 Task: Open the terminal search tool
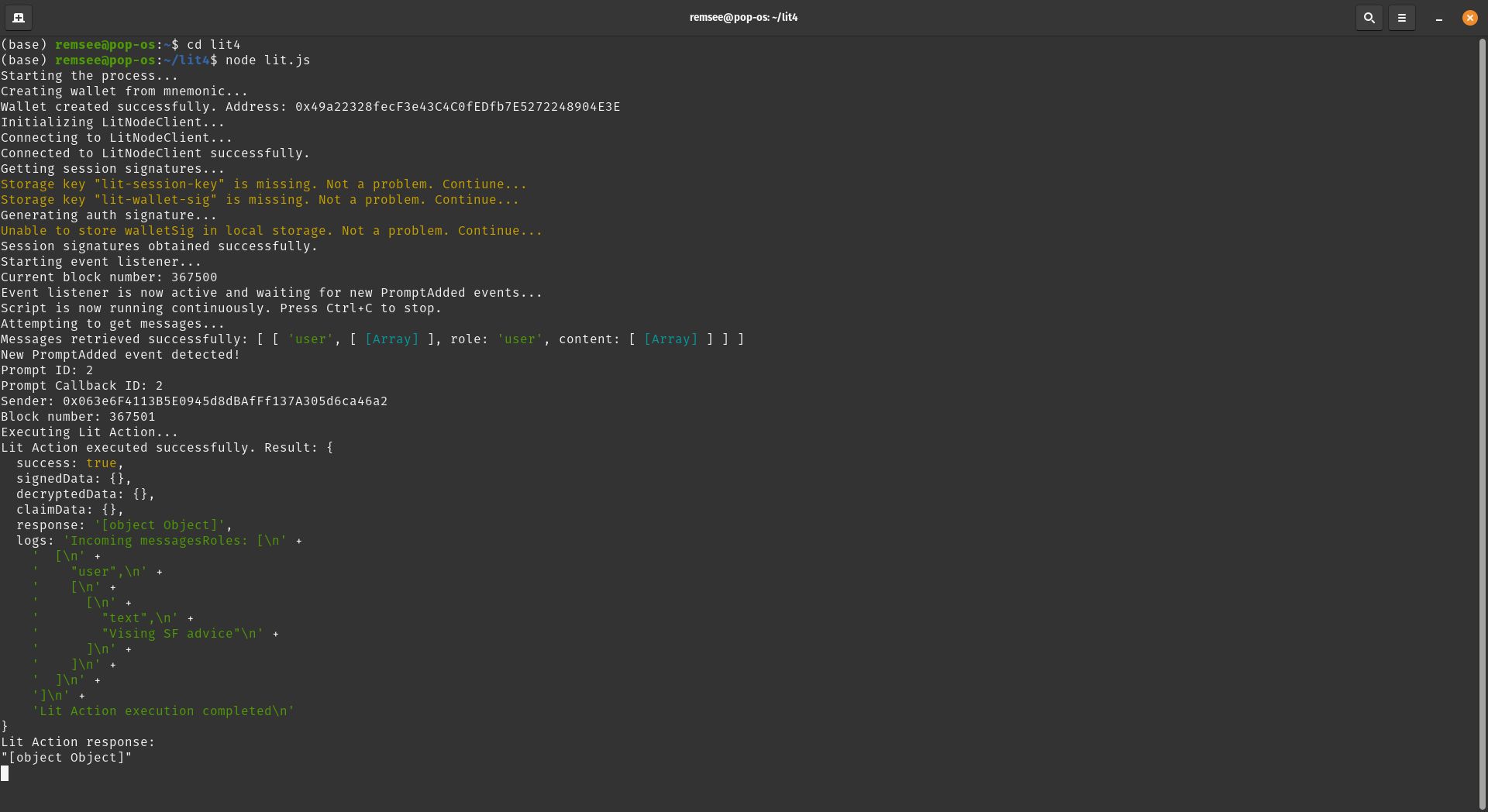coord(1369,17)
